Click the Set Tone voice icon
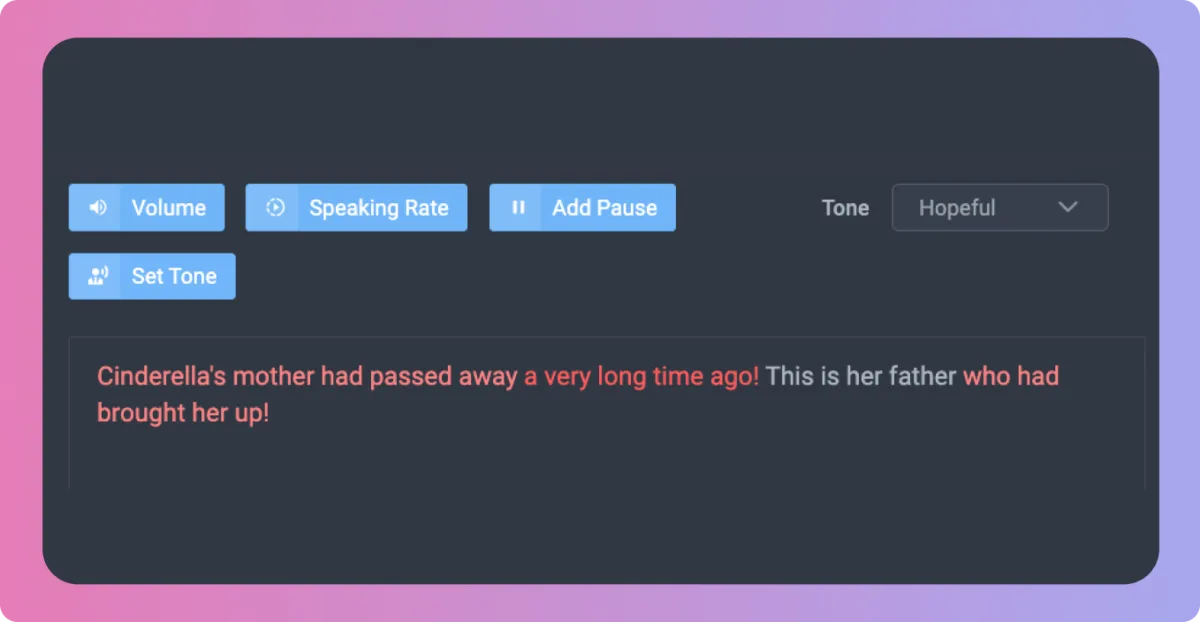 97,276
